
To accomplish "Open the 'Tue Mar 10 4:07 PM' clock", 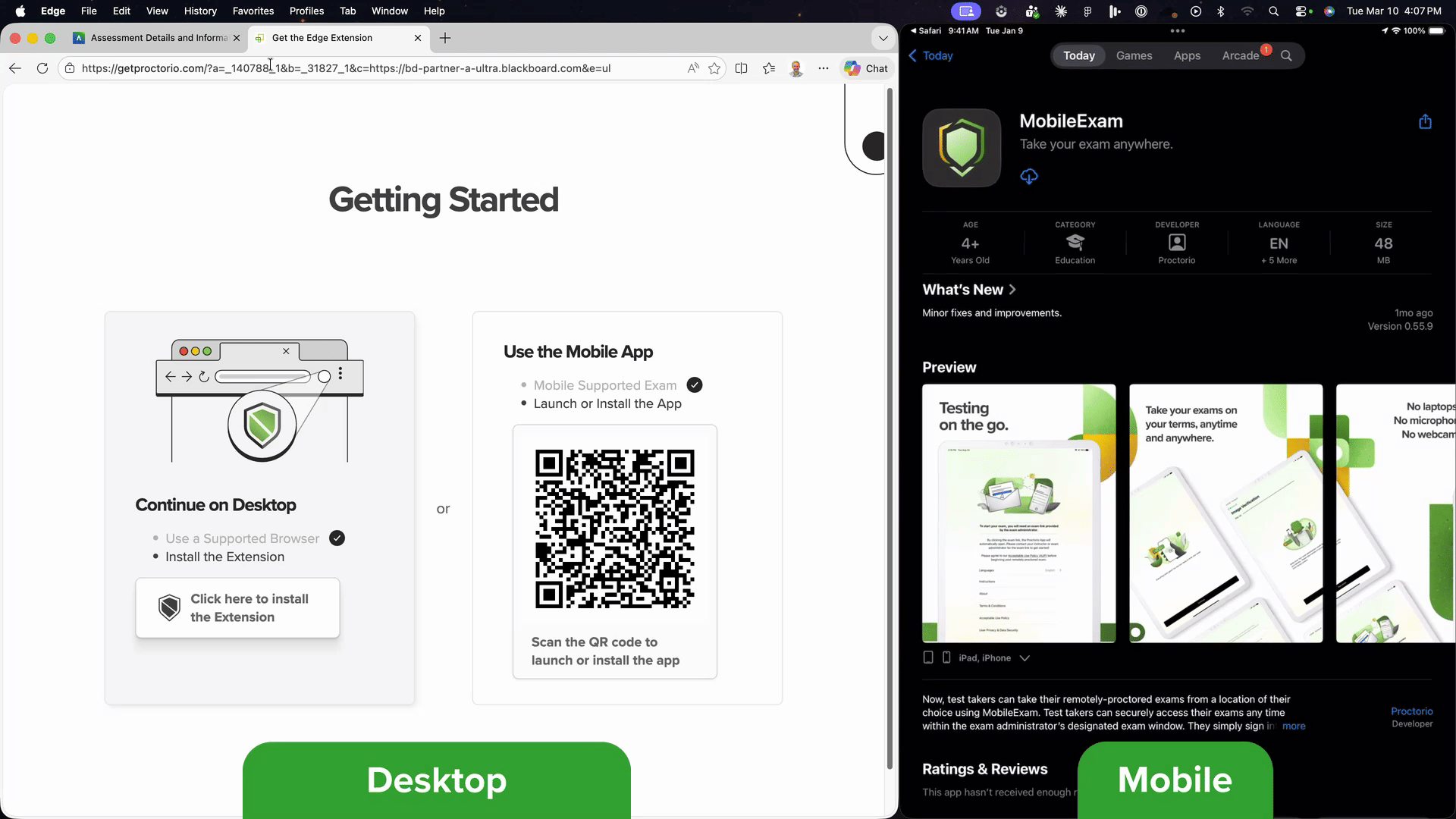I will 1394,11.
